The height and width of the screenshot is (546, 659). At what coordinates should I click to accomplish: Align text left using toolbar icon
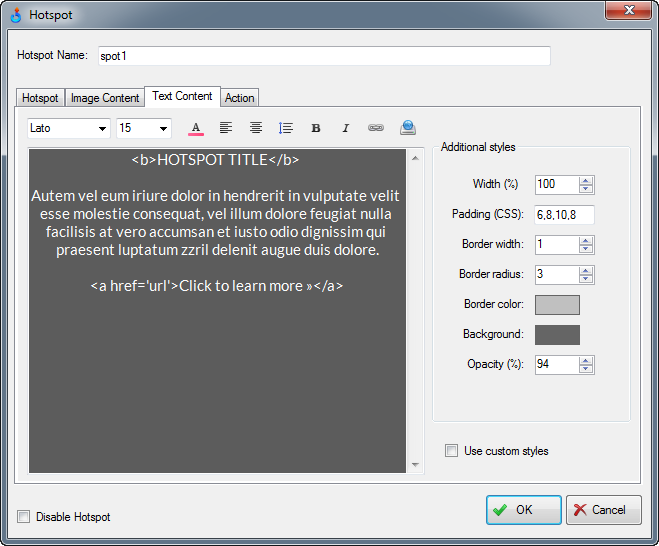pyautogui.click(x=226, y=128)
